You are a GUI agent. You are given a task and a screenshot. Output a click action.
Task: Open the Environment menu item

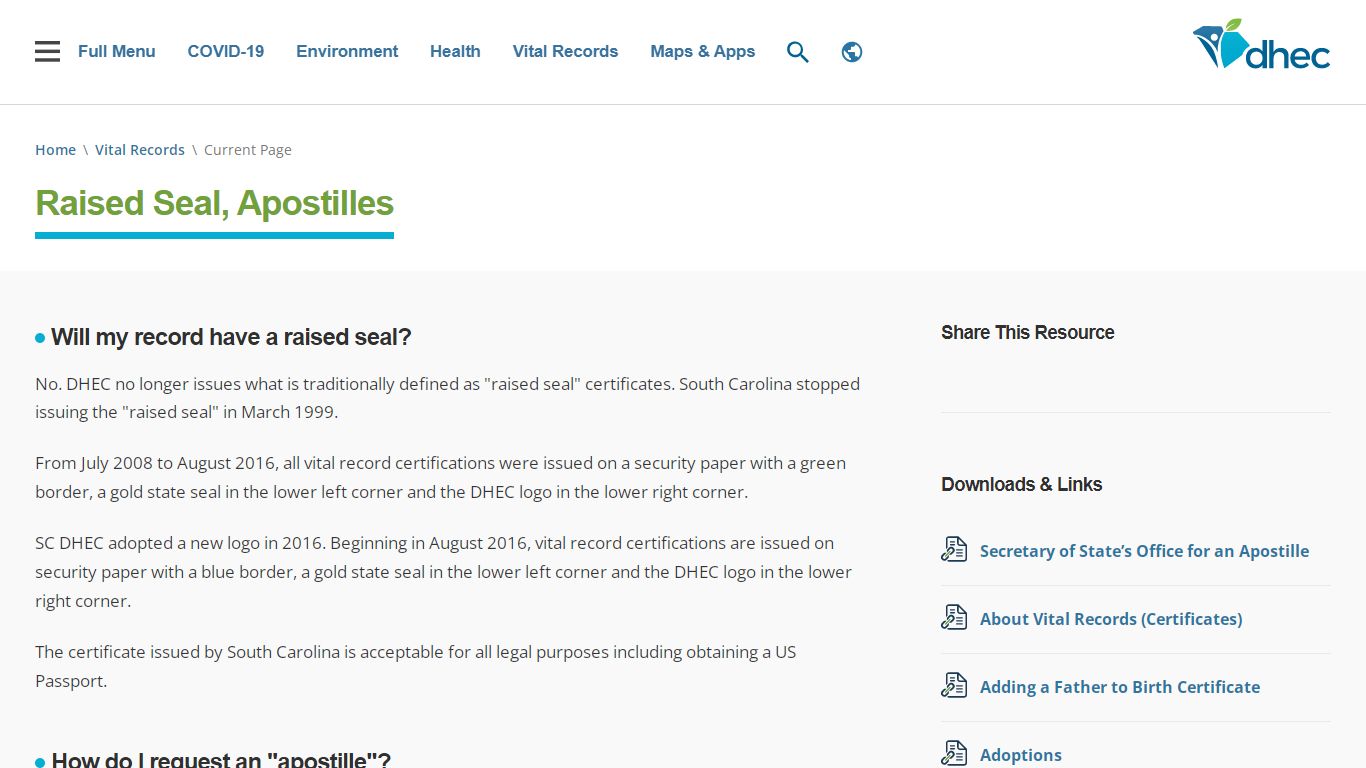(x=347, y=52)
